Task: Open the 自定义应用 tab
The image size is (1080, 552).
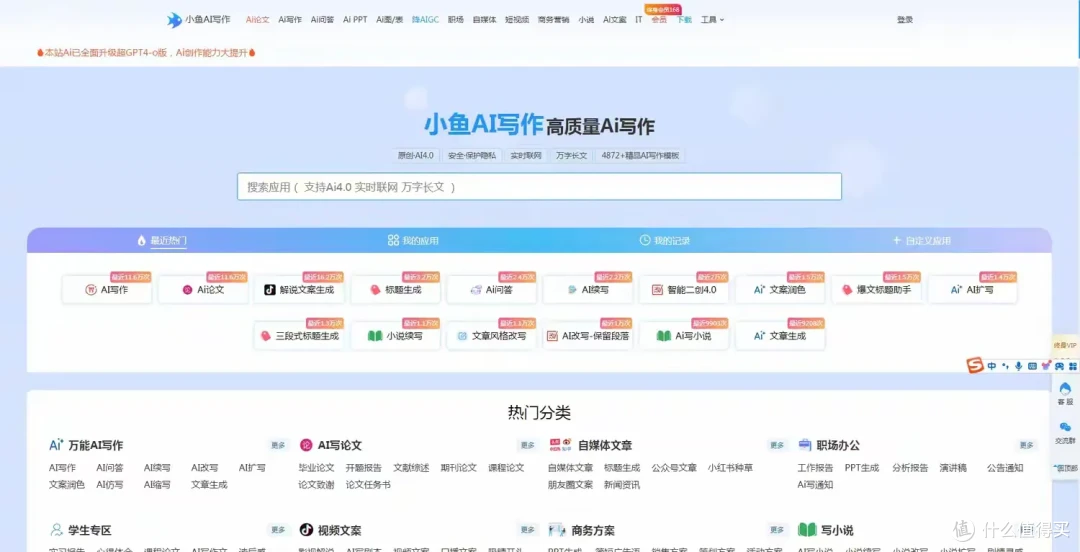Action: [x=922, y=241]
